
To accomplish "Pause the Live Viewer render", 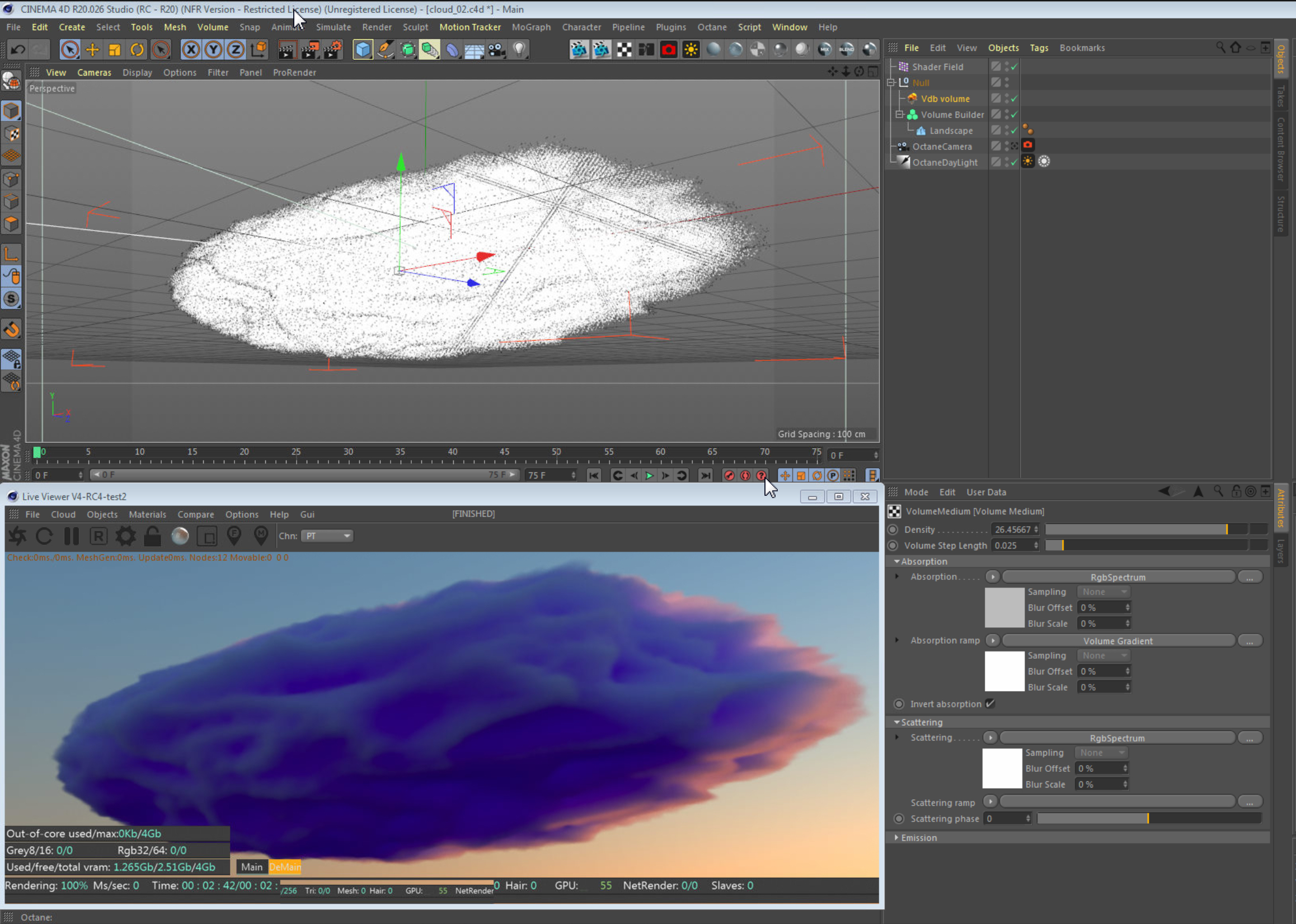I will (72, 536).
